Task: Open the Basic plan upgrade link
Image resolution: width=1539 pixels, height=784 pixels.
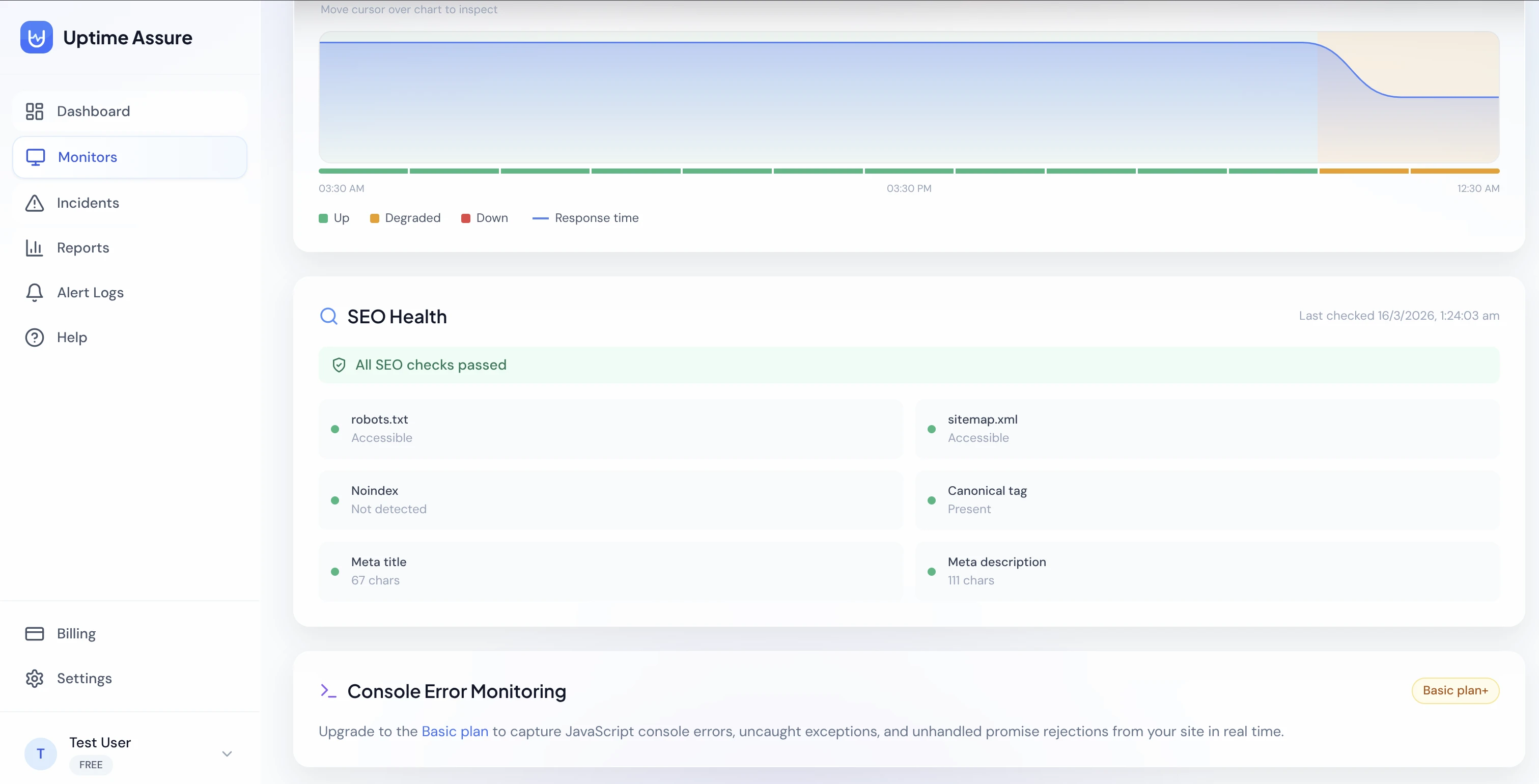Action: click(x=454, y=731)
